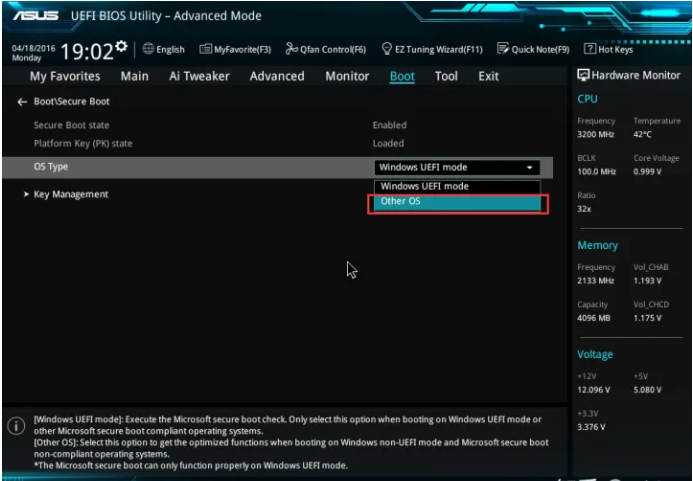Click the info icon in help panel
The height and width of the screenshot is (481, 693).
pyautogui.click(x=16, y=426)
